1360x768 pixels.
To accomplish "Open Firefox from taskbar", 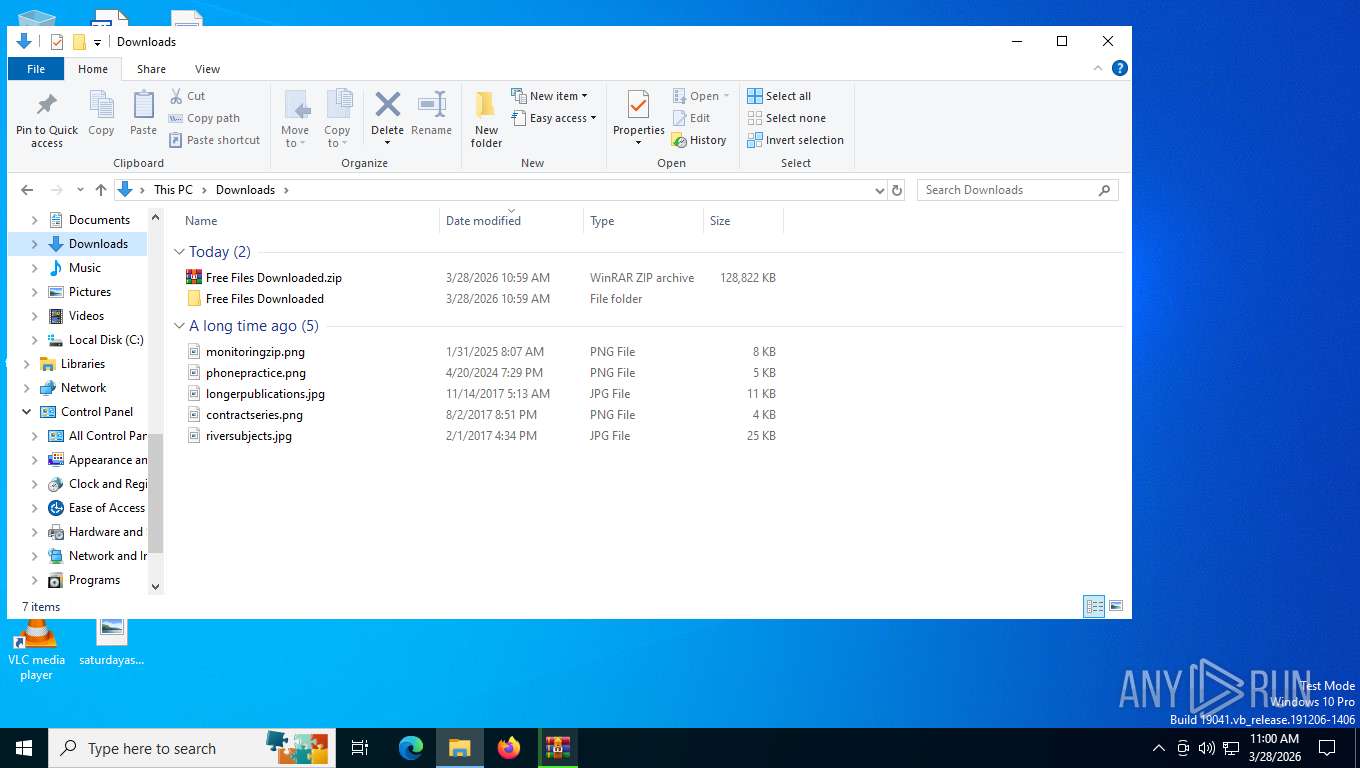I will [x=509, y=748].
